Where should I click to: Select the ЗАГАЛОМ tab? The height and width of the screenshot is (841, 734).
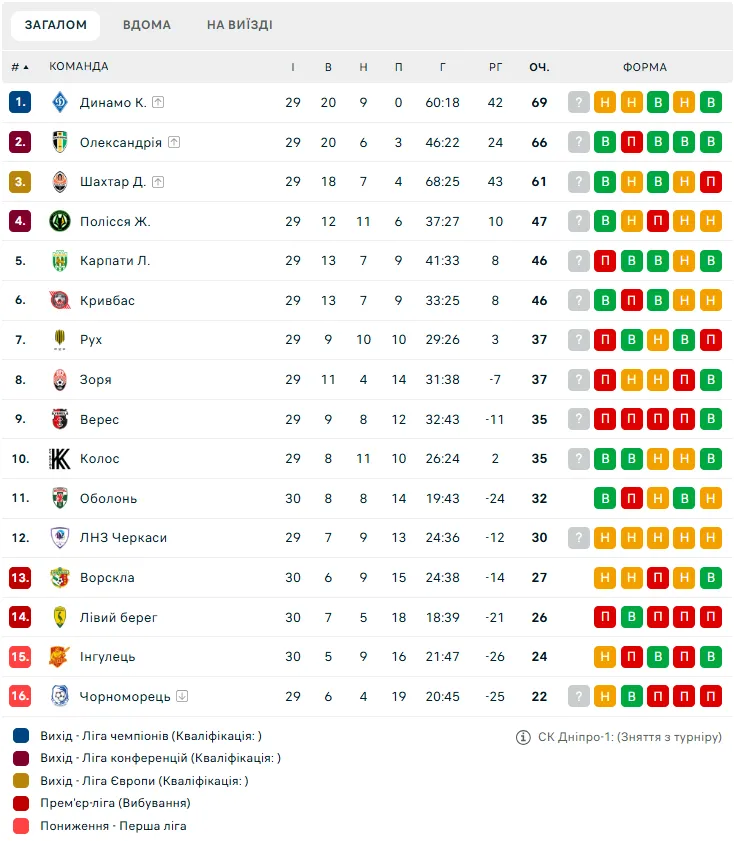56,25
